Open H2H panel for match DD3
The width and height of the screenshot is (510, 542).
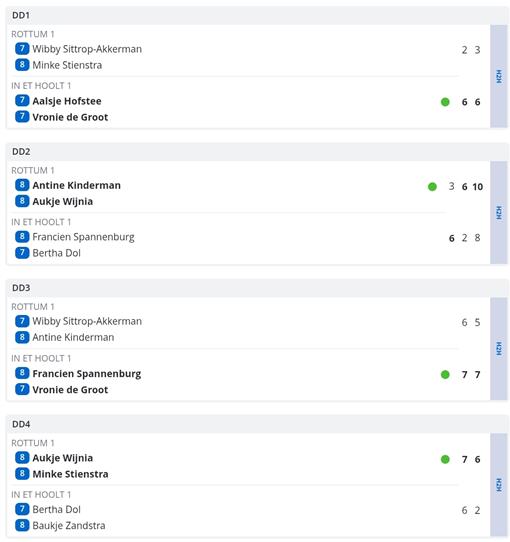point(499,349)
